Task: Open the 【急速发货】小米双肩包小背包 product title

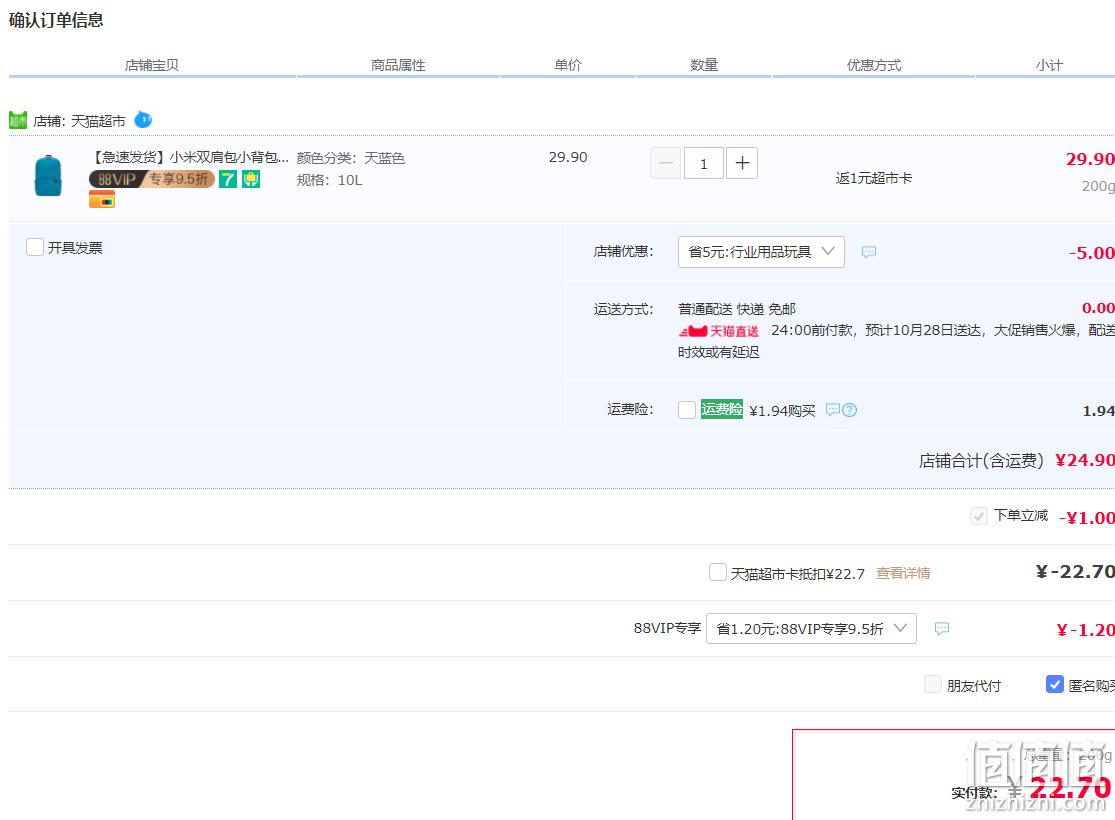Action: coord(189,157)
